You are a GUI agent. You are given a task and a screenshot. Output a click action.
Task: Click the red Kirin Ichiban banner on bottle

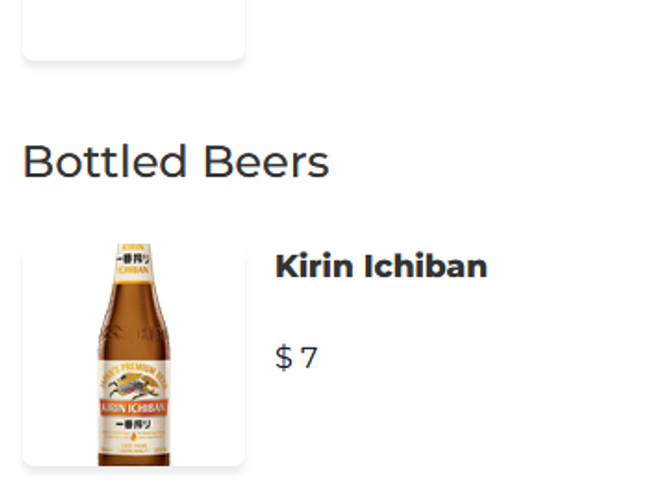134,408
